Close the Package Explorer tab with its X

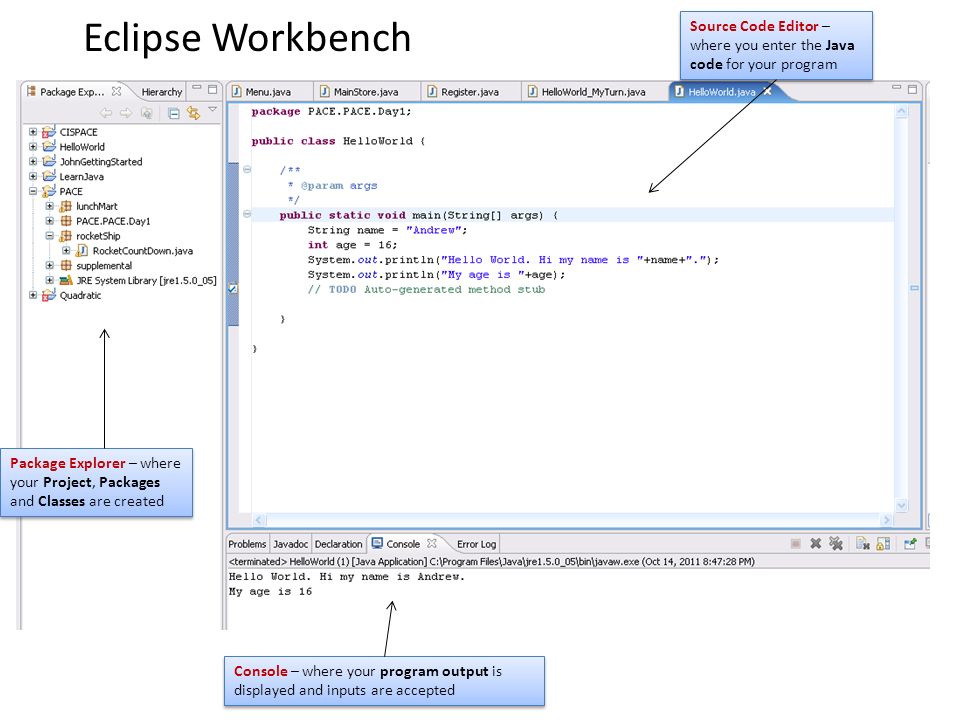116,91
